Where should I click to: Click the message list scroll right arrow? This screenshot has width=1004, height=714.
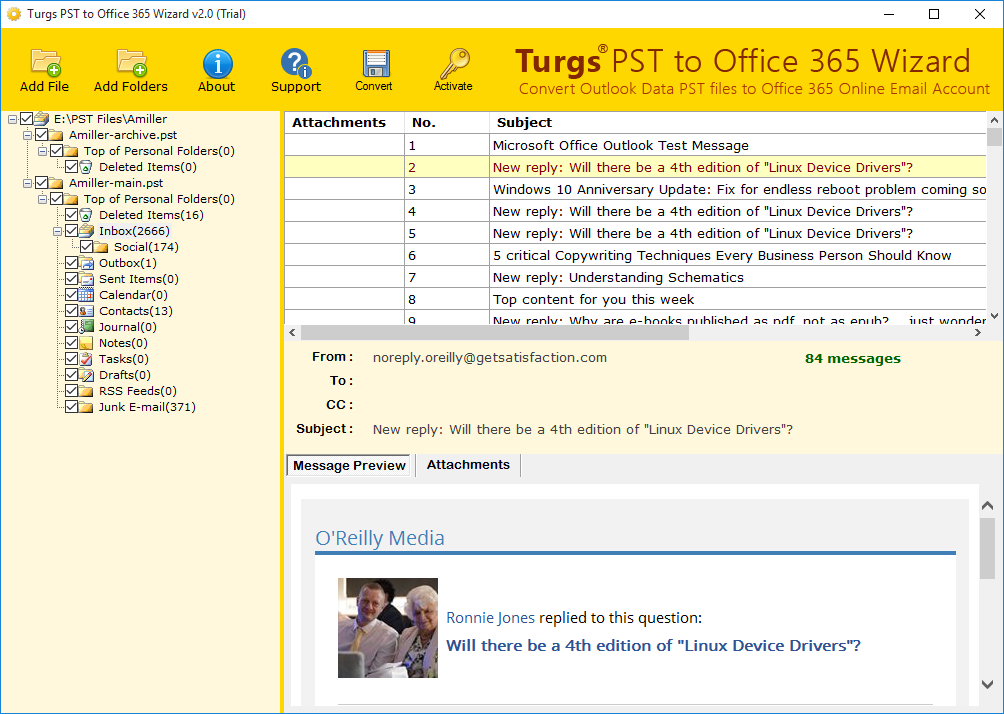(978, 332)
